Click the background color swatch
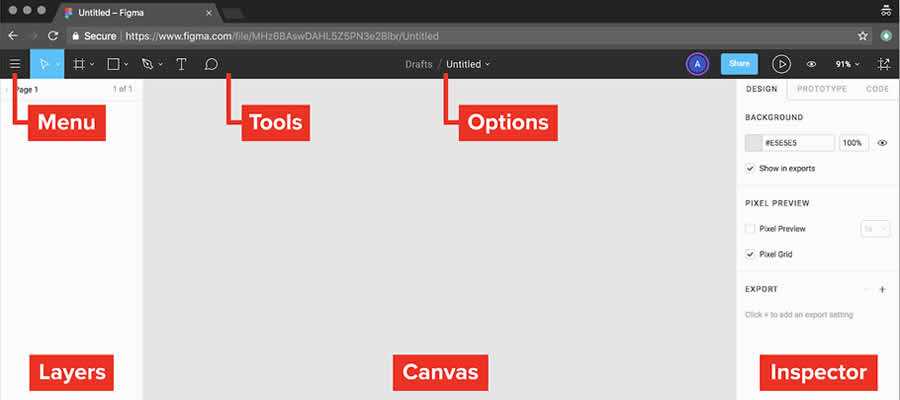The width and height of the screenshot is (900, 400). [754, 143]
